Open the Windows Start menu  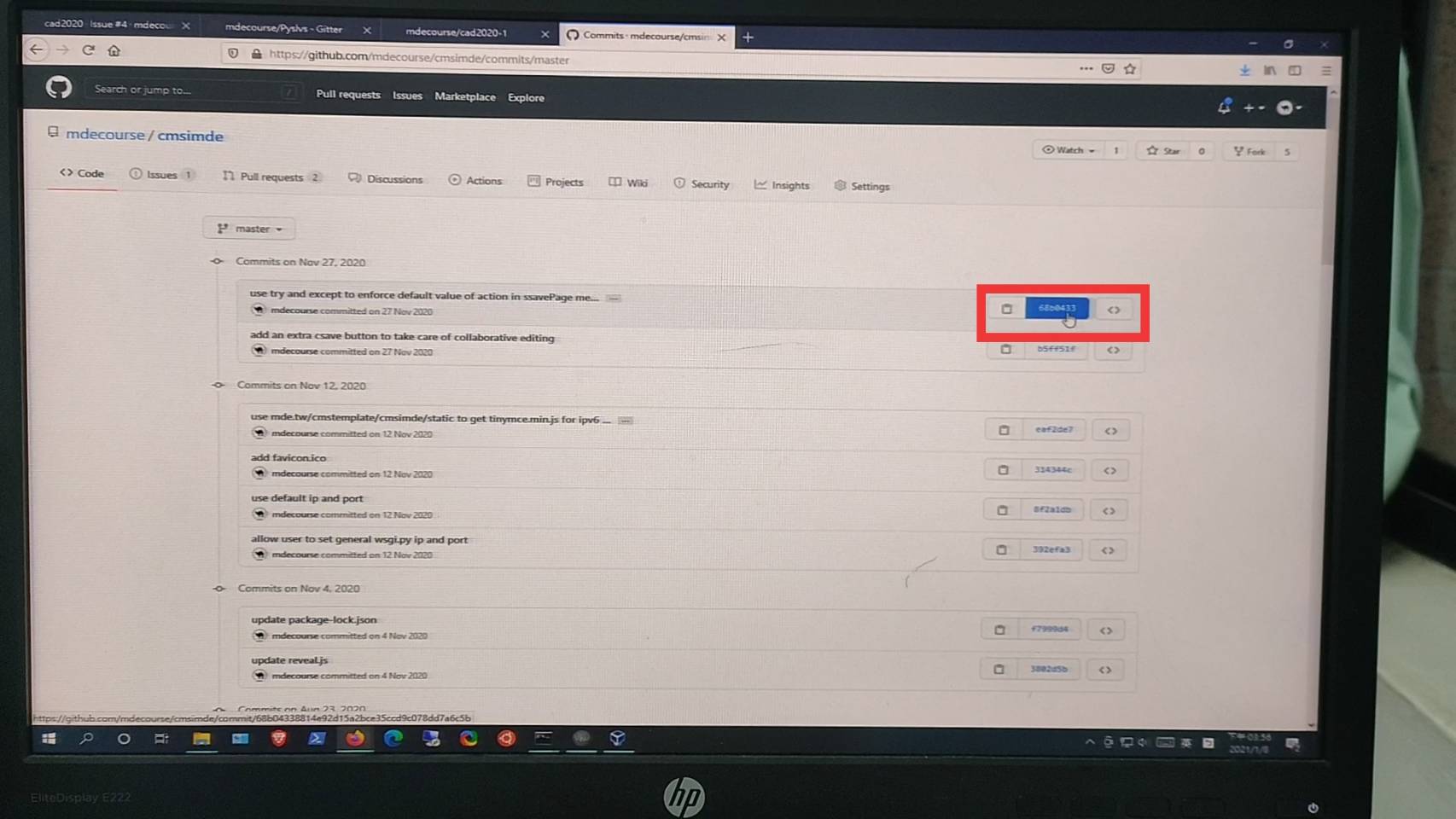[49, 739]
